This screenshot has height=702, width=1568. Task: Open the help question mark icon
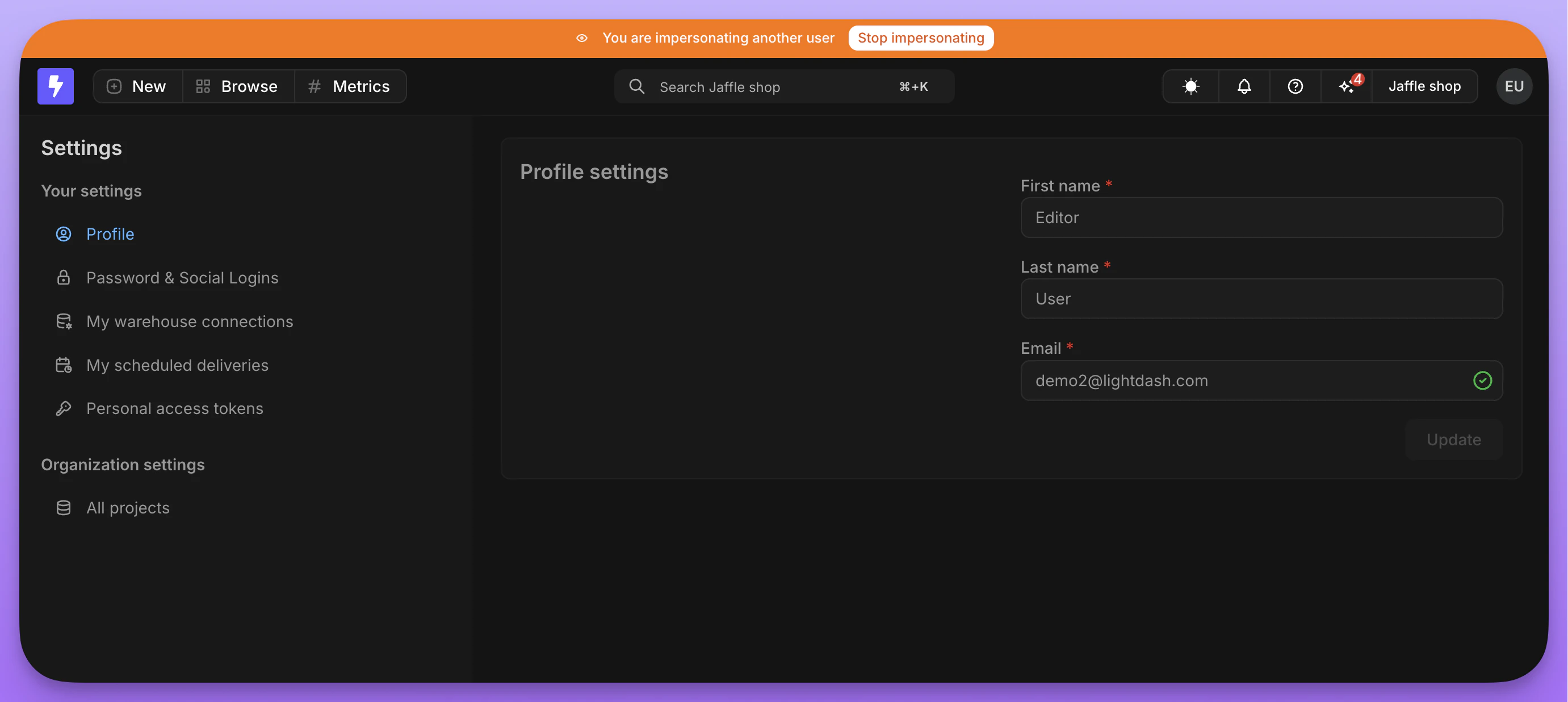(1296, 86)
